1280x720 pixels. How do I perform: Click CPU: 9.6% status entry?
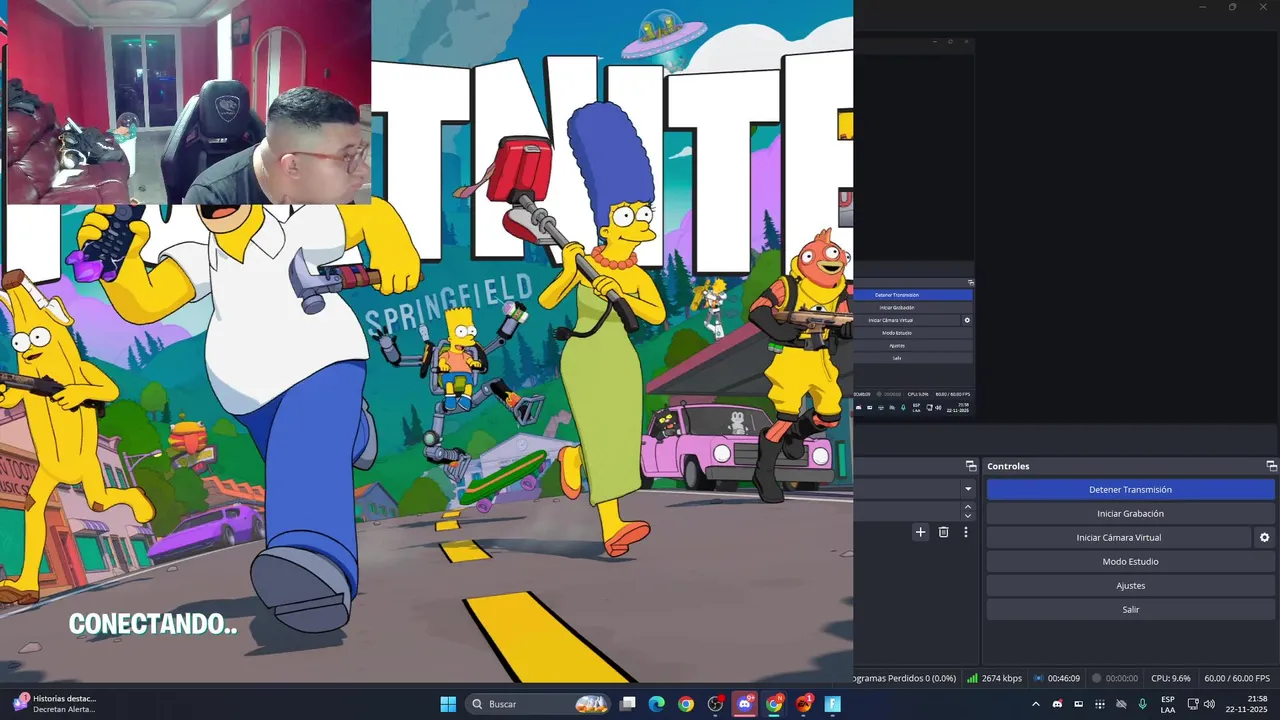tap(1170, 678)
